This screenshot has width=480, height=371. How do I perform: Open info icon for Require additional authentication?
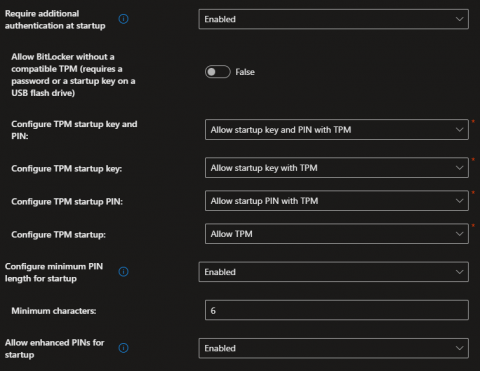[123, 19]
